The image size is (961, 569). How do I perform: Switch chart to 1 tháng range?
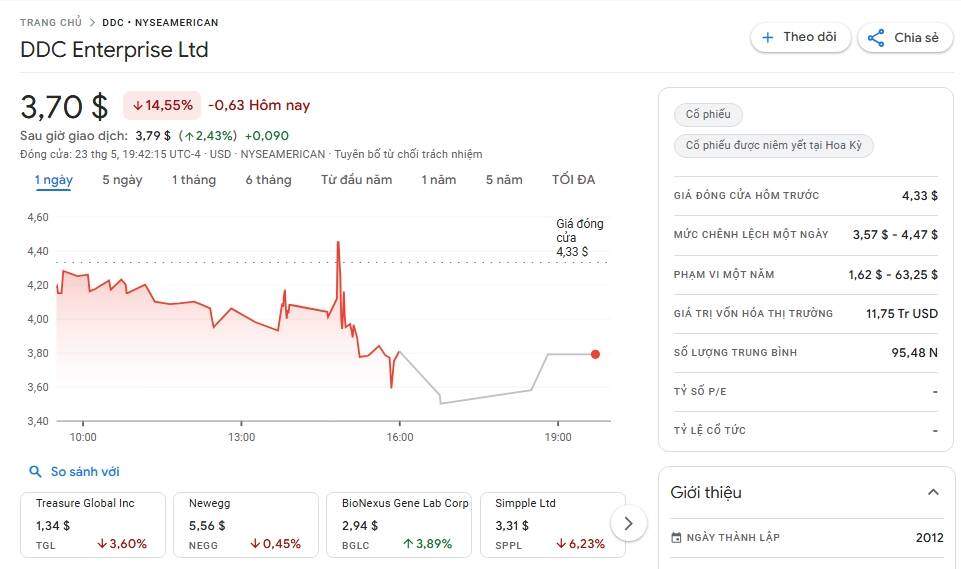pyautogui.click(x=194, y=180)
